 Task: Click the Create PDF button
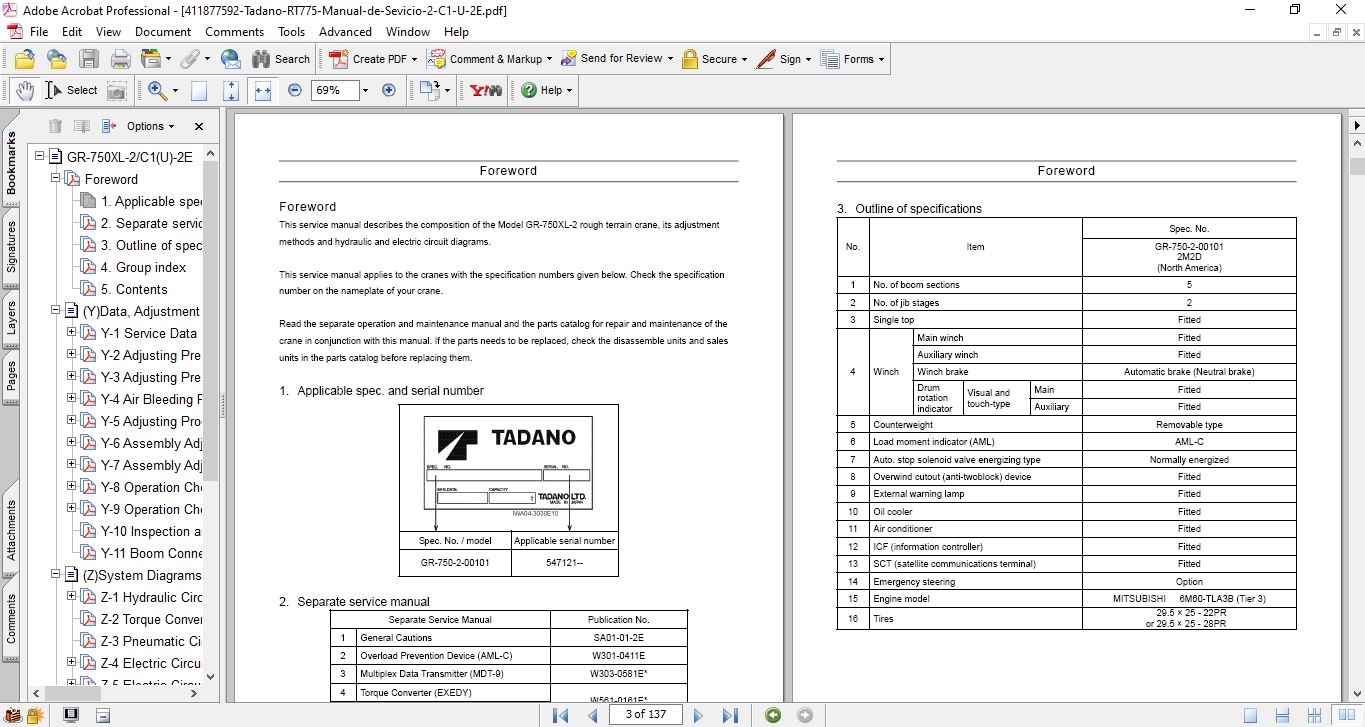[372, 59]
